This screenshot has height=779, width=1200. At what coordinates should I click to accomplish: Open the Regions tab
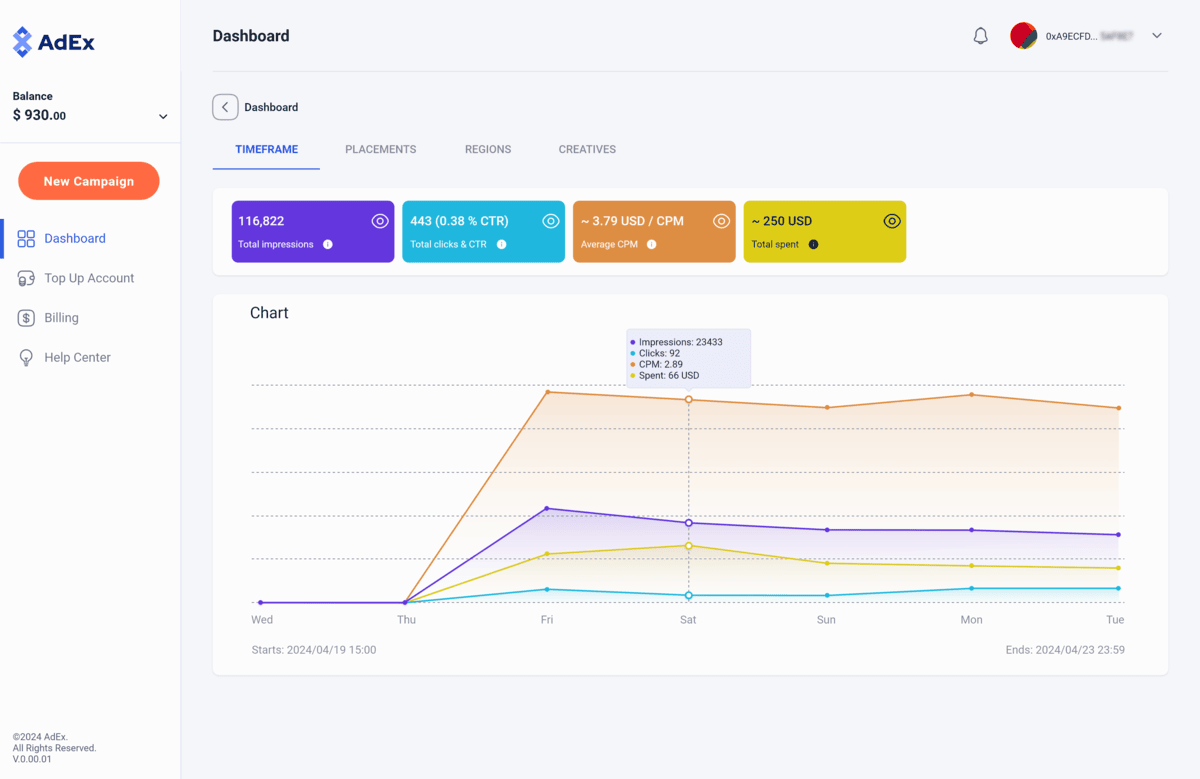point(487,149)
